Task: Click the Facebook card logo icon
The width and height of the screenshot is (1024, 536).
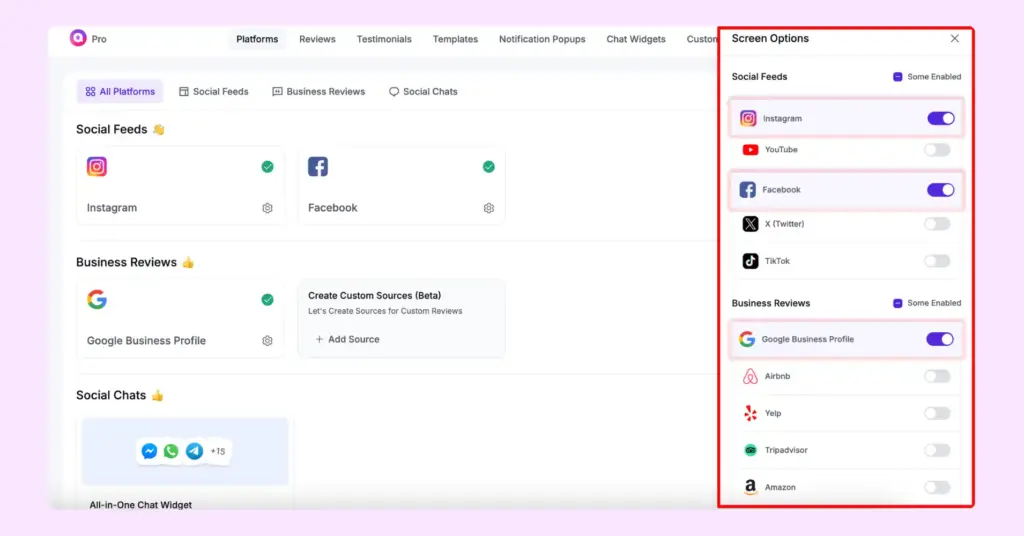Action: pos(318,166)
